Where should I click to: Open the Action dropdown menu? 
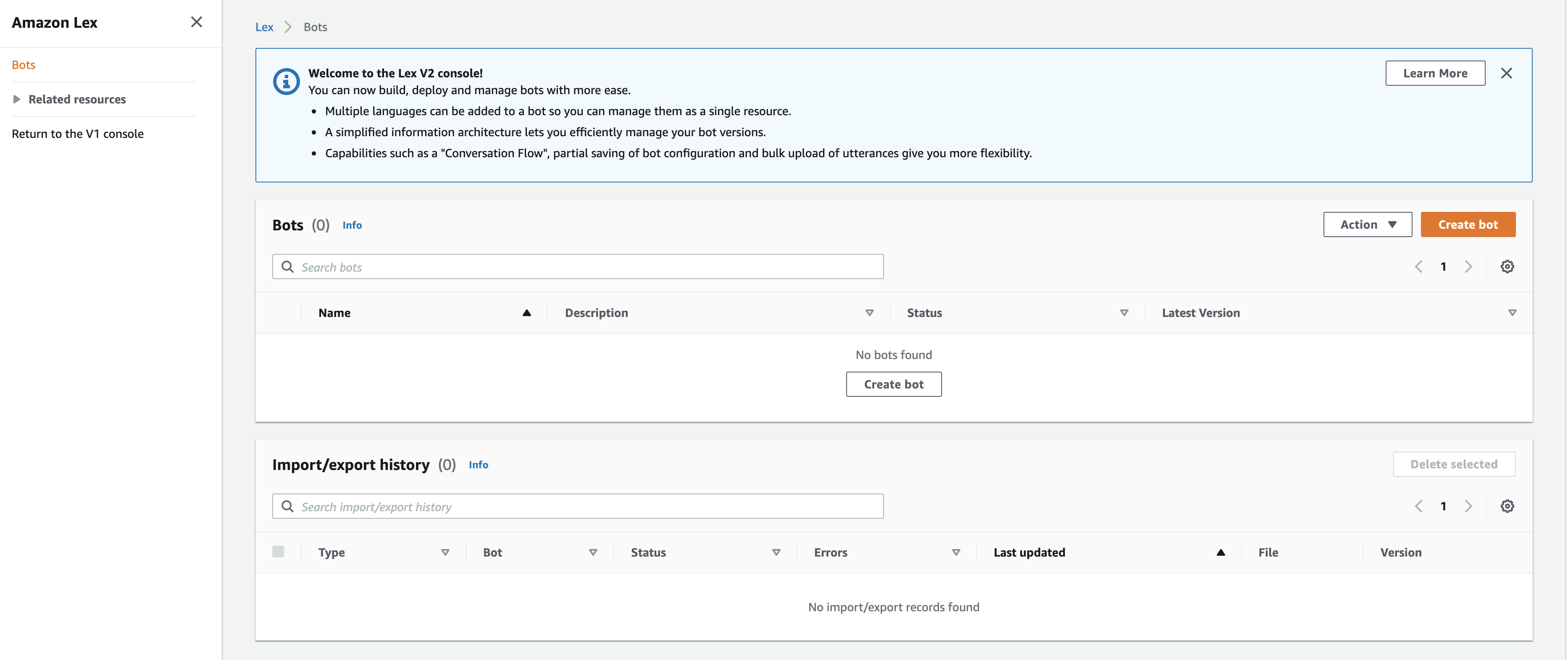pos(1367,224)
